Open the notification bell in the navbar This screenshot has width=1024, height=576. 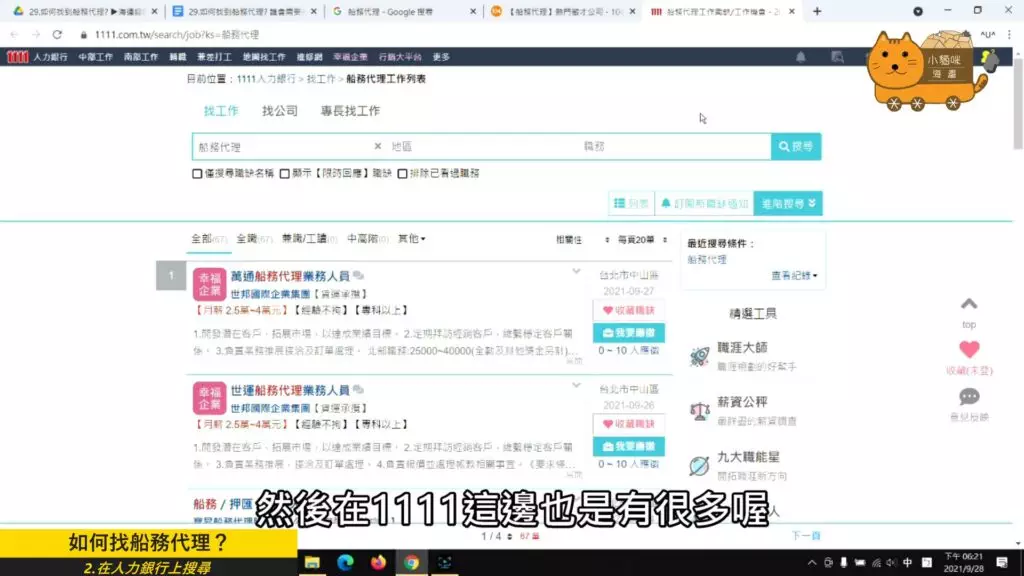(x=801, y=57)
